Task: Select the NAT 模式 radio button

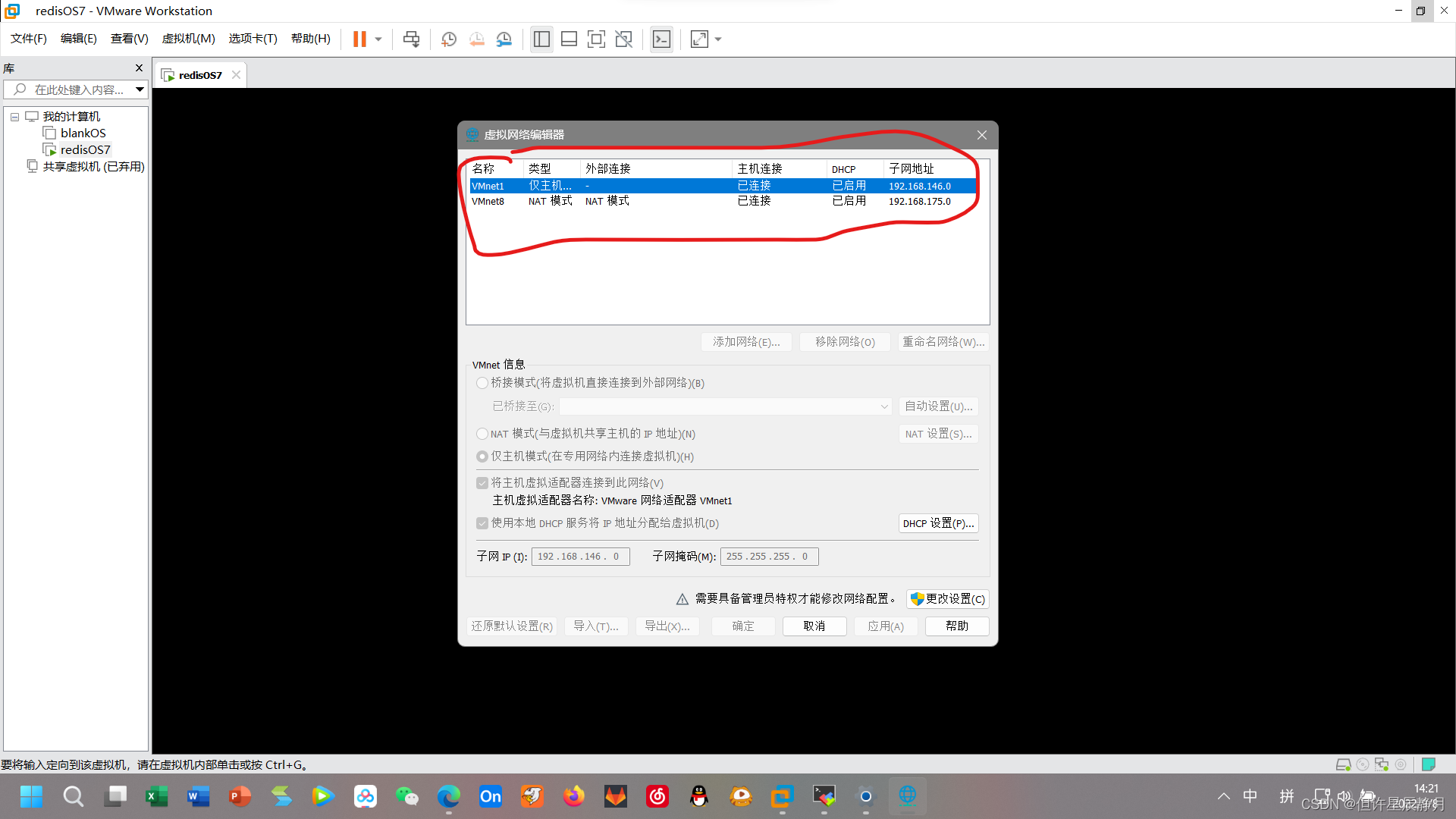Action: point(482,434)
